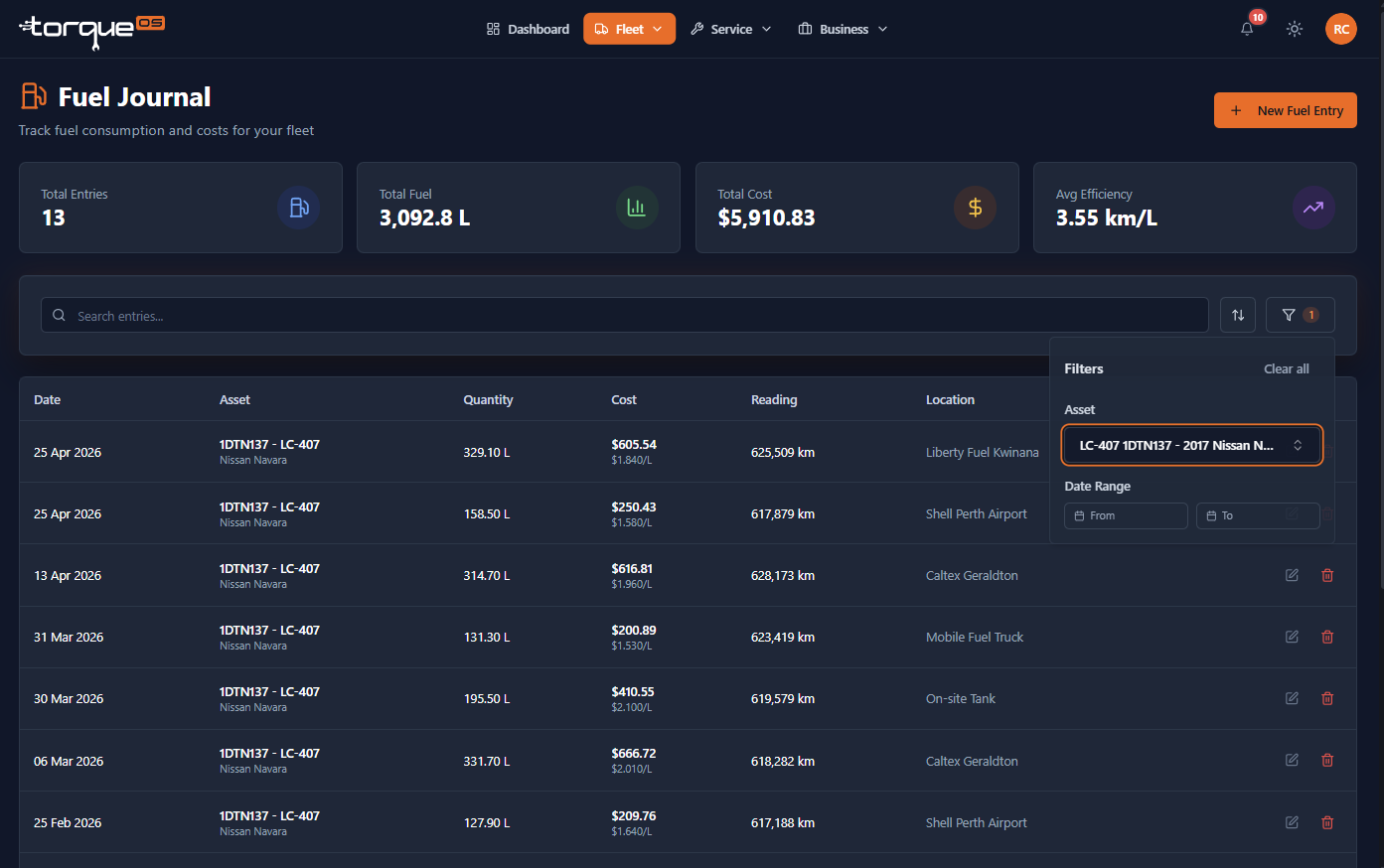Expand the Service menu
The width and height of the screenshot is (1384, 868).
(x=731, y=29)
